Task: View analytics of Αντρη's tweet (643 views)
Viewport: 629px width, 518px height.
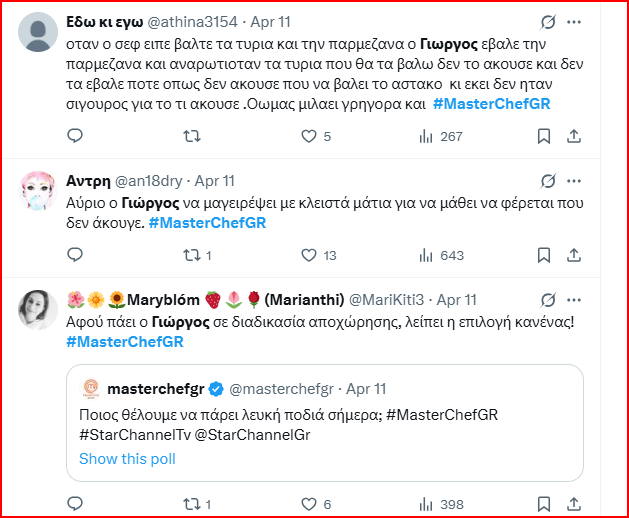Action: click(x=423, y=255)
